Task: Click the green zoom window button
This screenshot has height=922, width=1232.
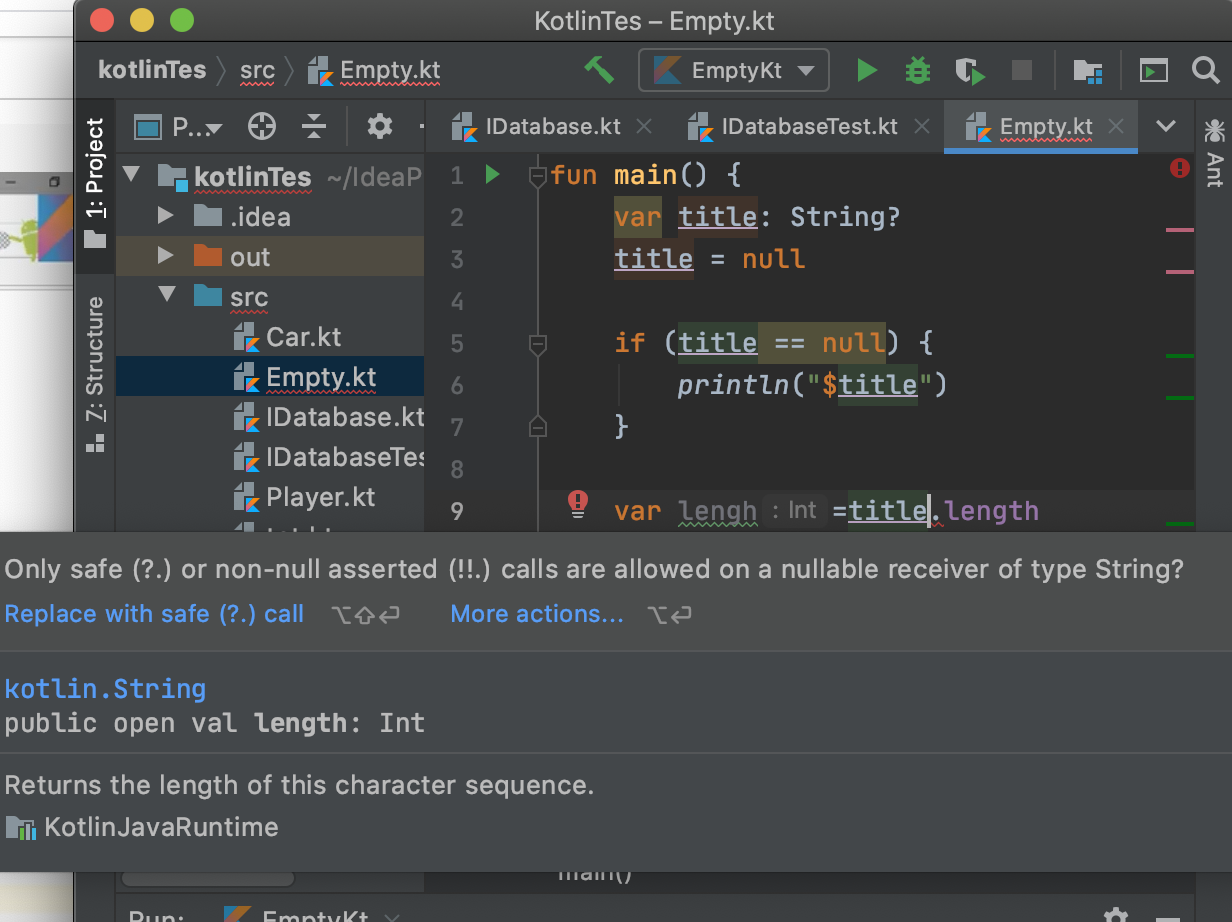Action: [x=181, y=20]
